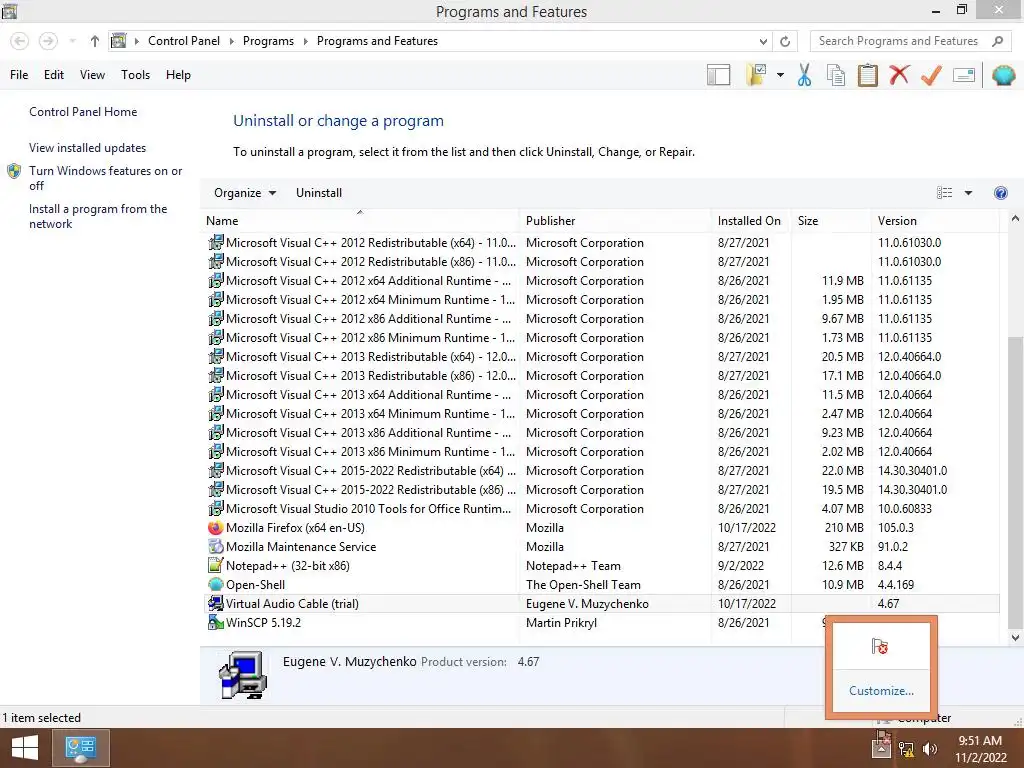Click the Windows Start button
This screenshot has height=768, width=1024.
click(x=24, y=748)
